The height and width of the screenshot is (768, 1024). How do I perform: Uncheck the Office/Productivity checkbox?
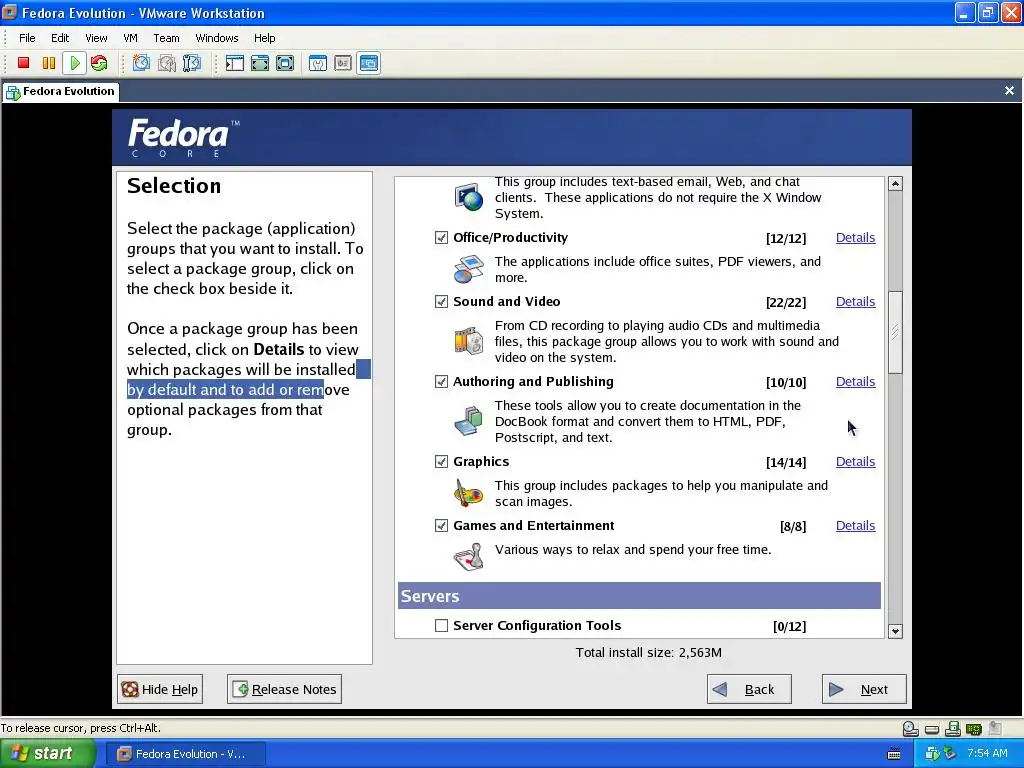coord(441,238)
